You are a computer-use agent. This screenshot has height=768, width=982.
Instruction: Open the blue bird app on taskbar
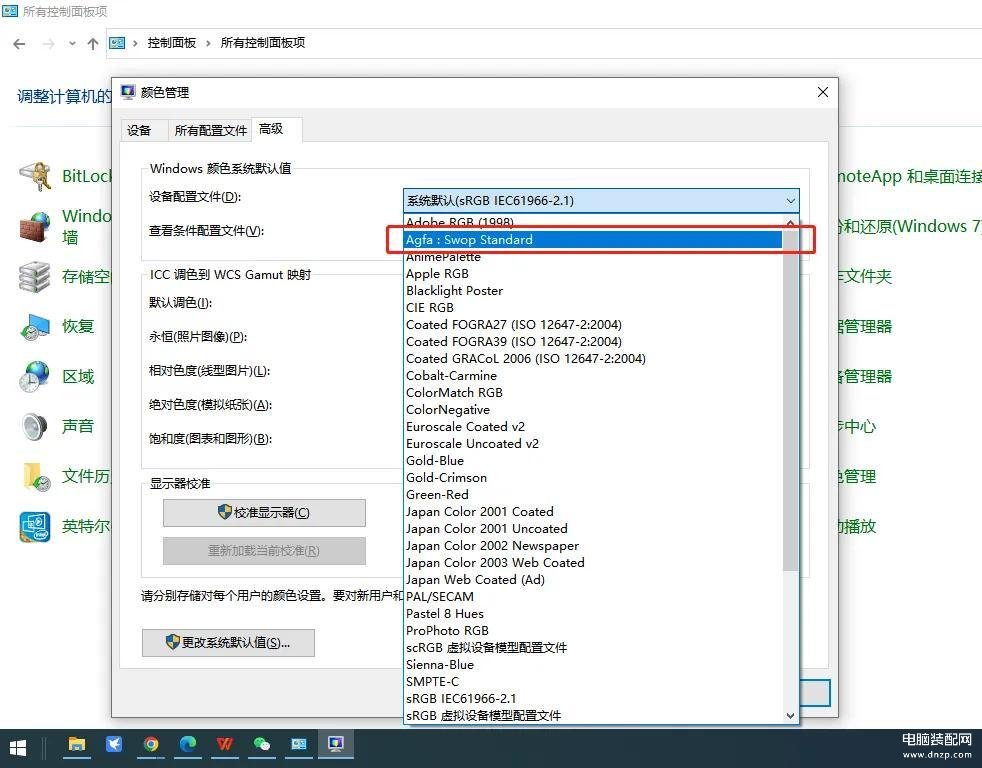pos(114,744)
